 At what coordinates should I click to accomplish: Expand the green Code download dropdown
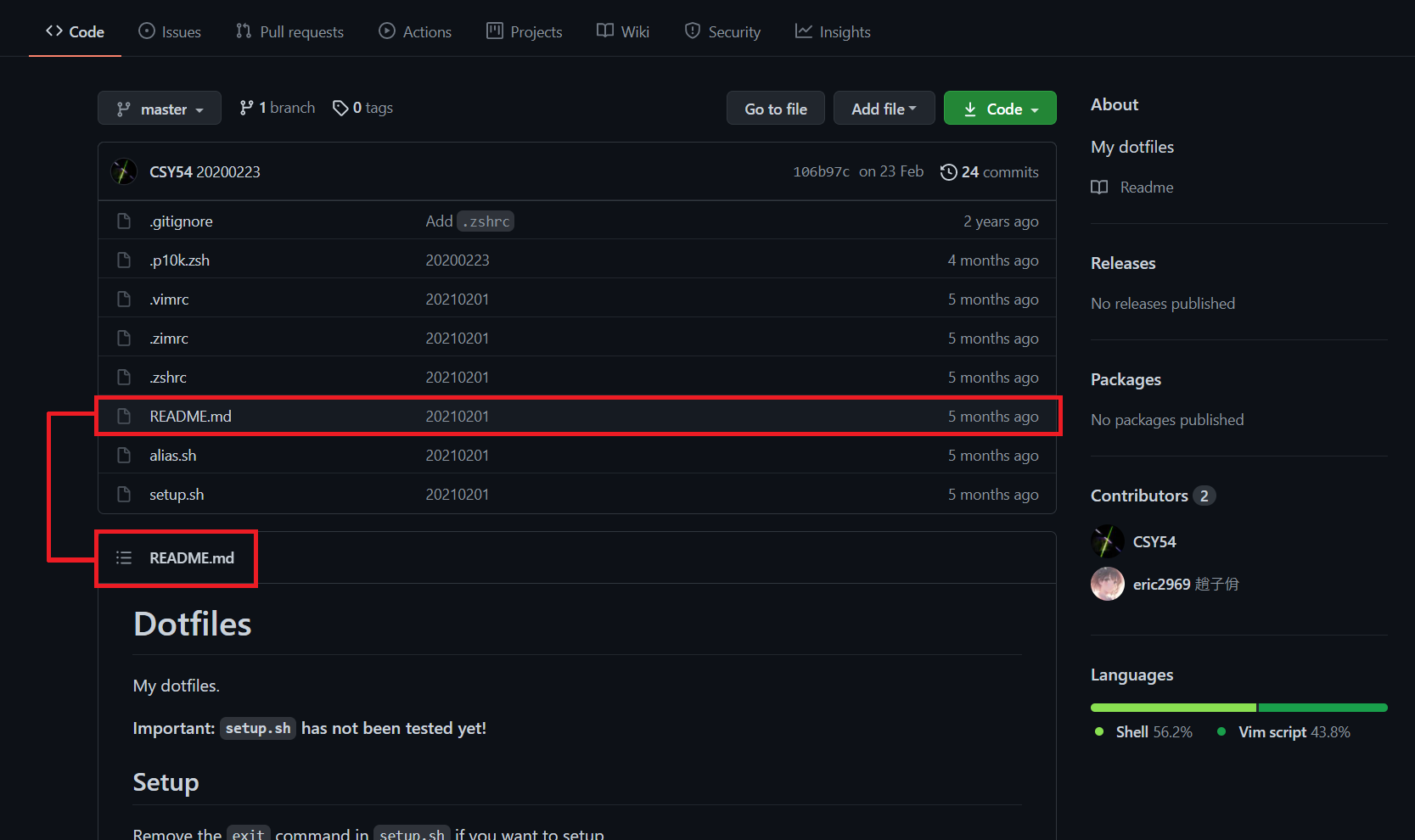click(x=1000, y=109)
